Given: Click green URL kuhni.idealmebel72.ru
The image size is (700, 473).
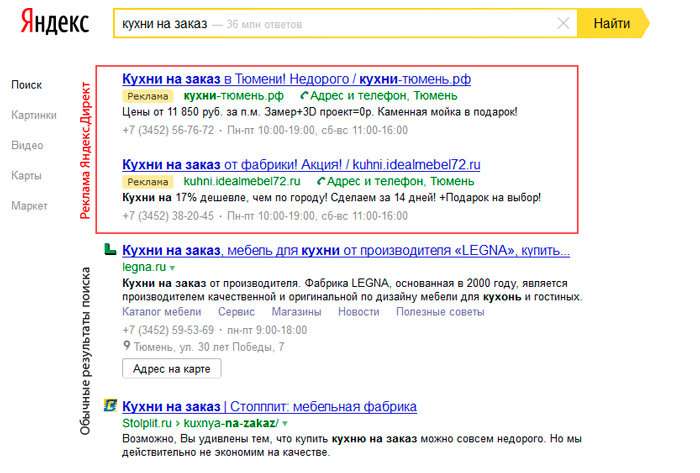Looking at the screenshot, I should point(242,181).
